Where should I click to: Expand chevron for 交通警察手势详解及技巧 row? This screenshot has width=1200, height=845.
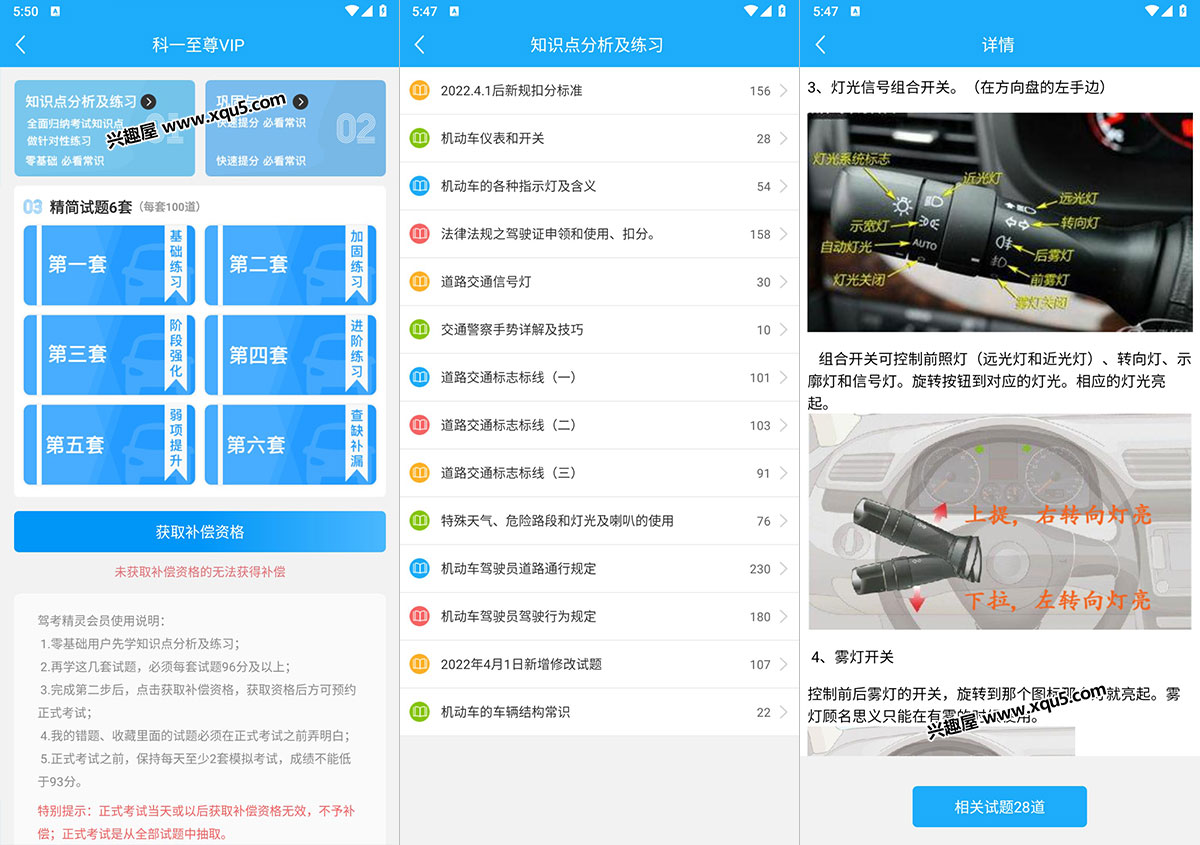783,330
